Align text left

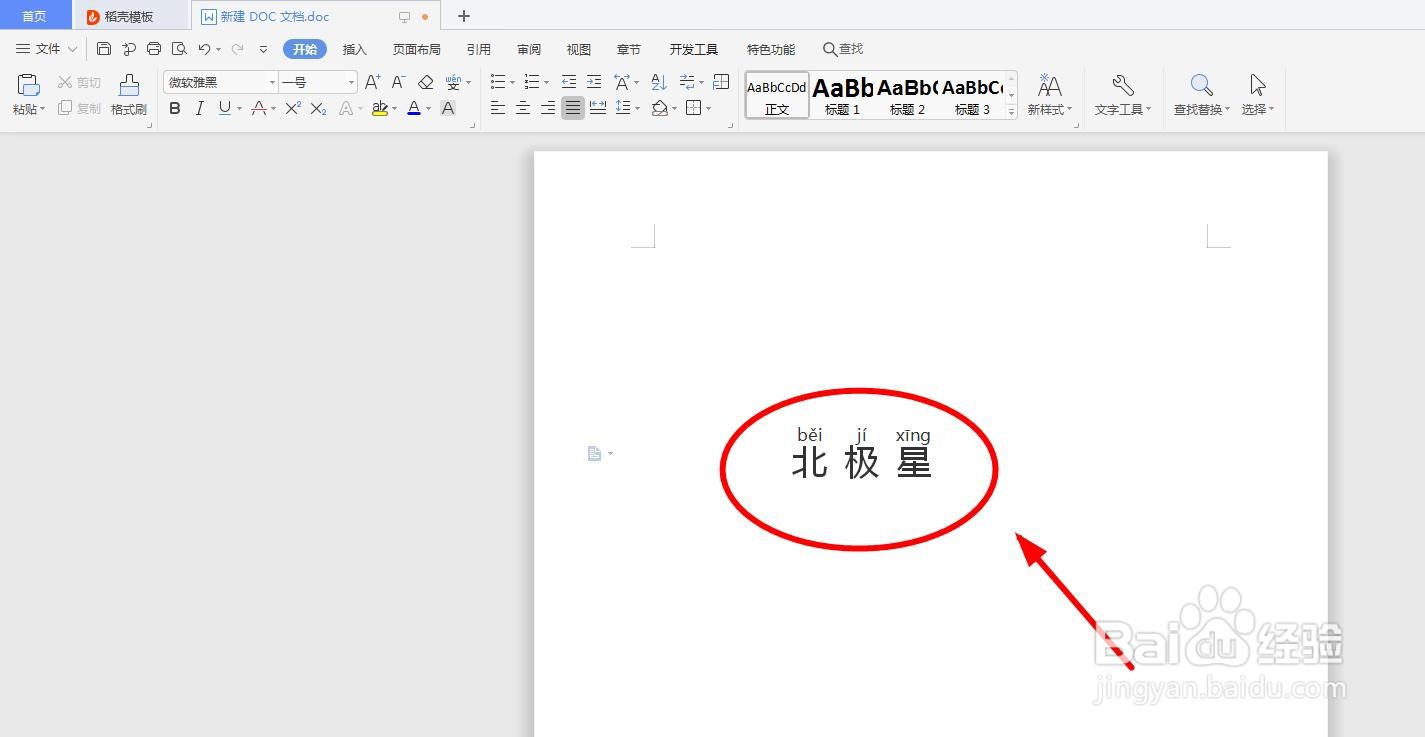coord(498,108)
